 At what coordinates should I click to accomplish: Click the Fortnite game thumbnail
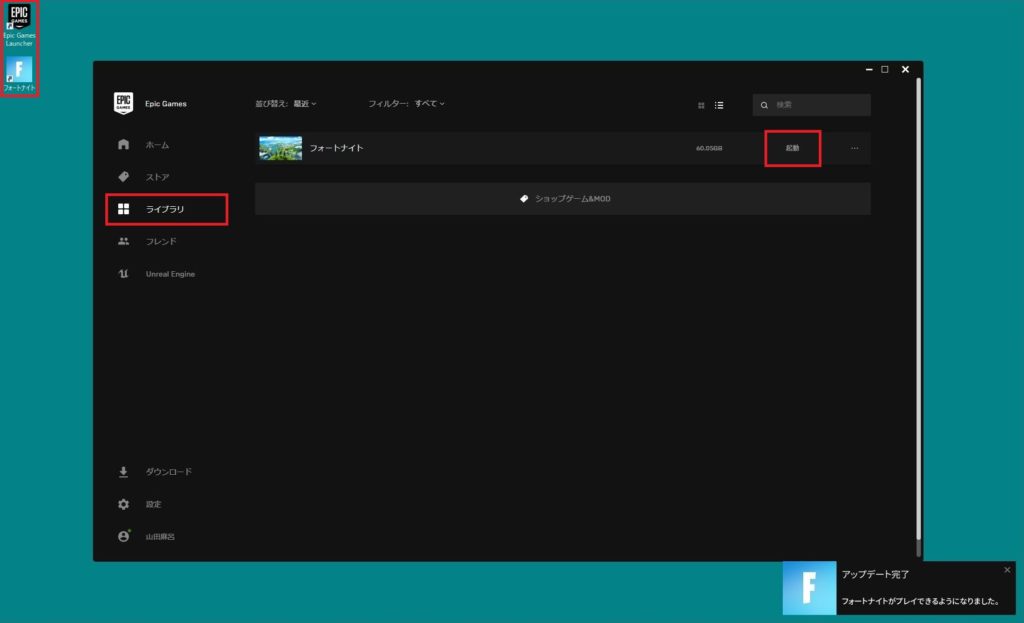coord(280,148)
